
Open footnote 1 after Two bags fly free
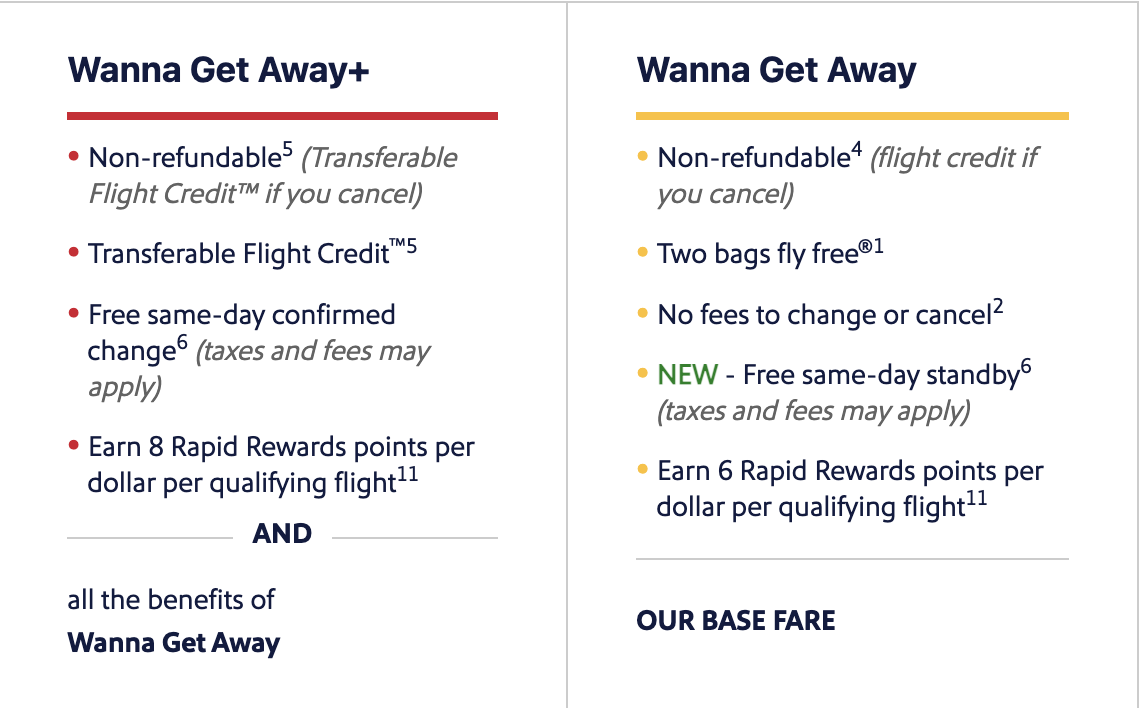[x=877, y=247]
